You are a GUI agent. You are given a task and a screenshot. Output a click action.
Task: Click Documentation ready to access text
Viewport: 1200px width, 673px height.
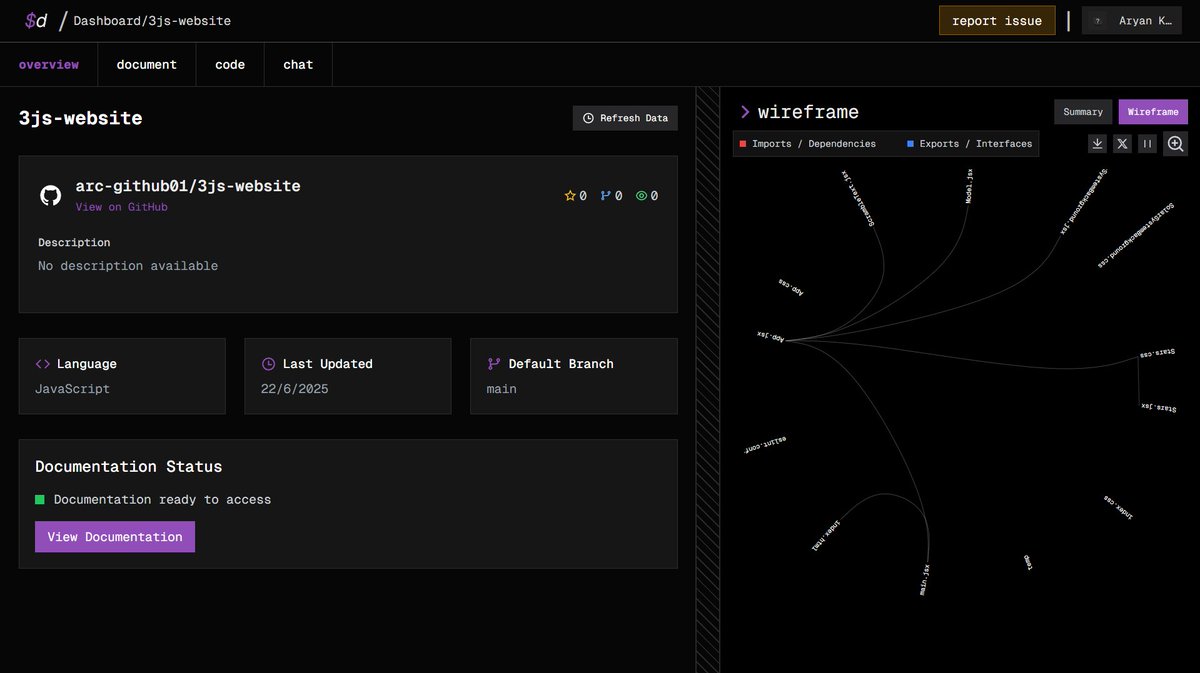[x=162, y=499]
